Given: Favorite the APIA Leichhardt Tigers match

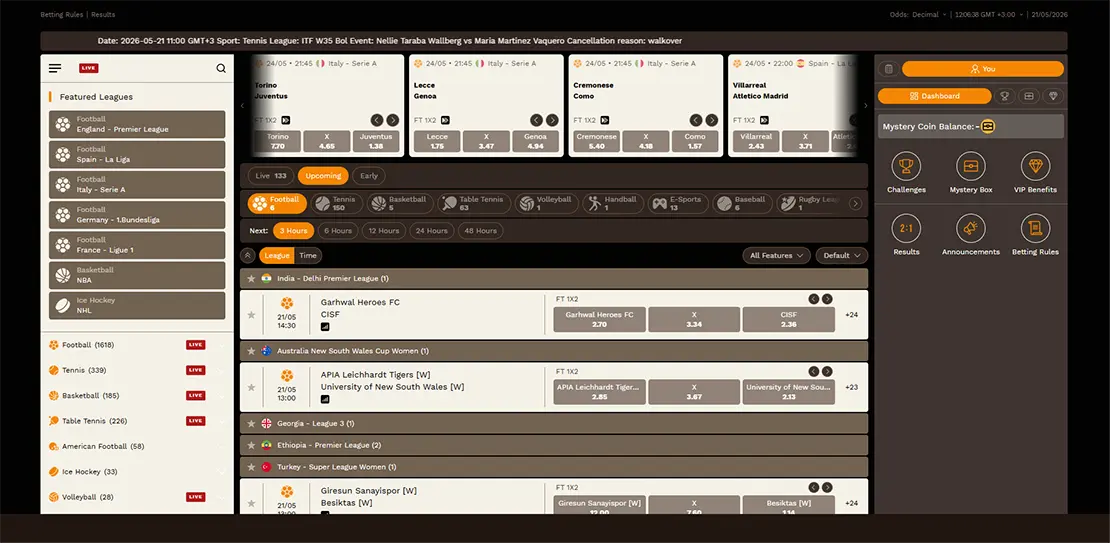Looking at the screenshot, I should point(251,387).
